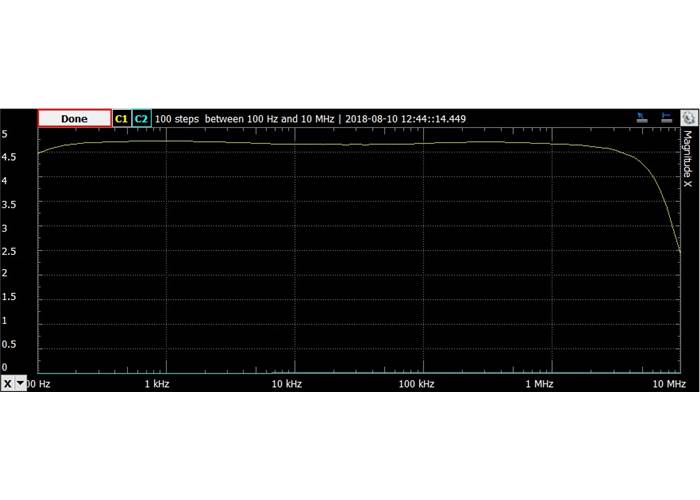This screenshot has width=700, height=500.
Task: Toggle channel C2 trace visibility
Action: click(141, 118)
